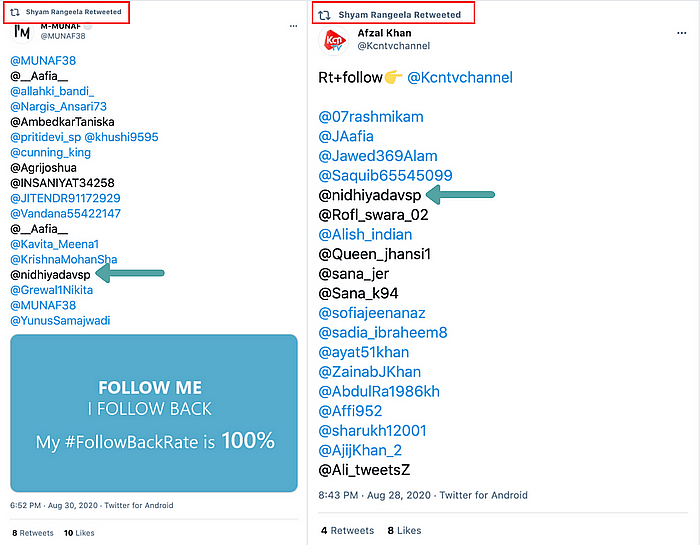
Task: Open the @cunning_king mention
Action: [x=50, y=153]
